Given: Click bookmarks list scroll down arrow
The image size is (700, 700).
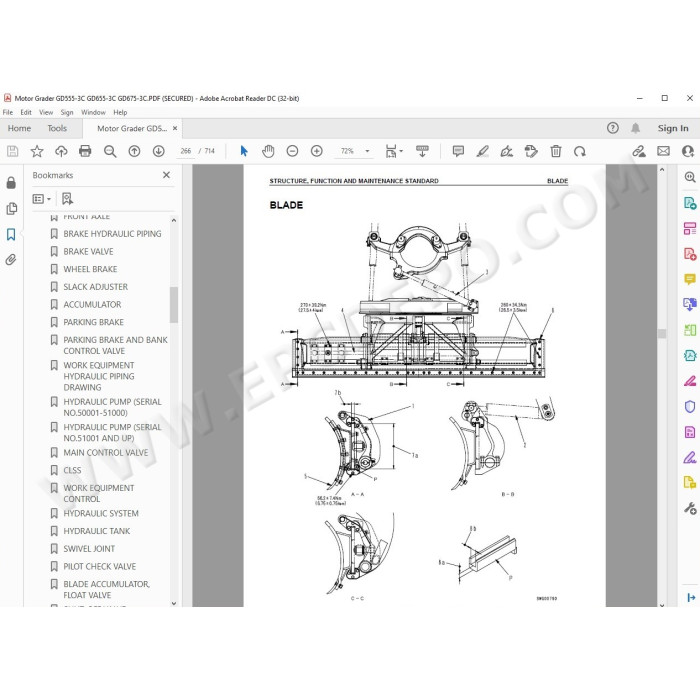Looking at the screenshot, I should (x=174, y=603).
